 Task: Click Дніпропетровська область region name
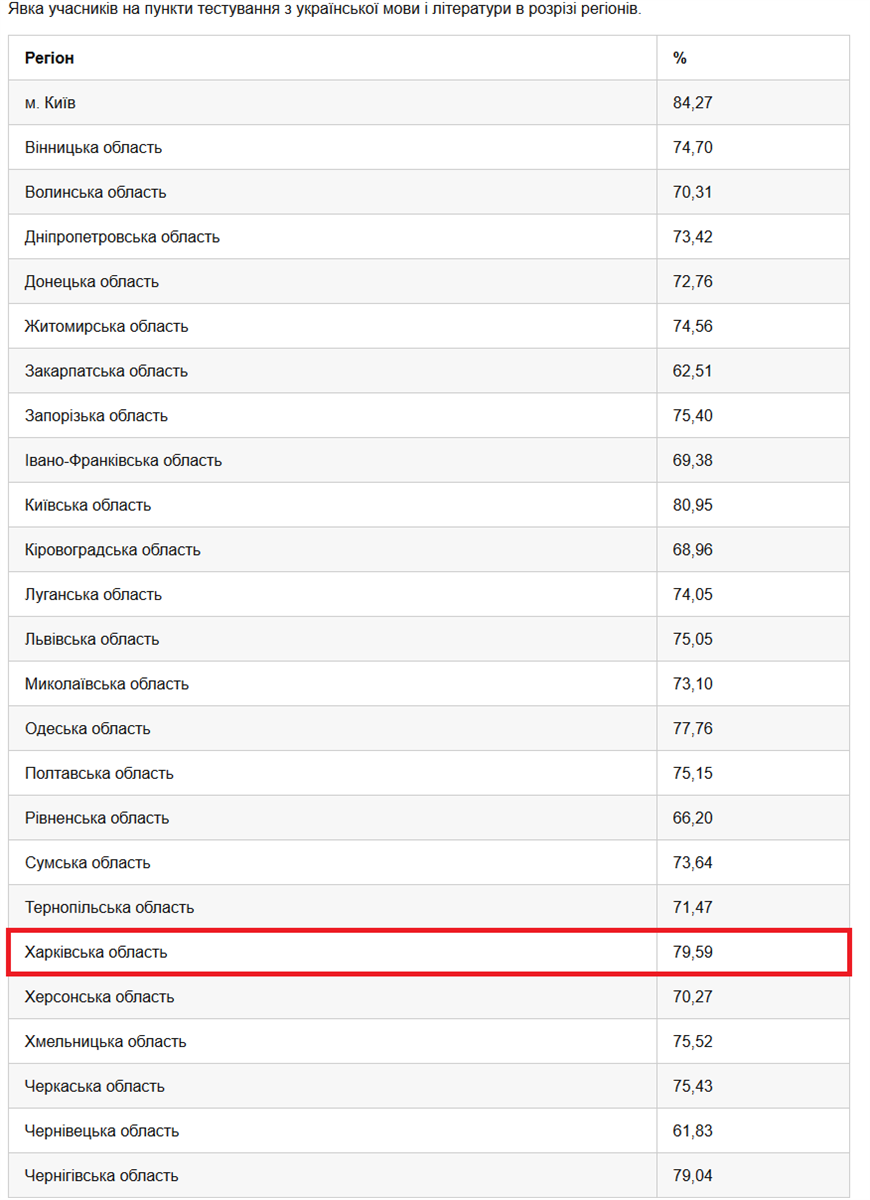(122, 237)
